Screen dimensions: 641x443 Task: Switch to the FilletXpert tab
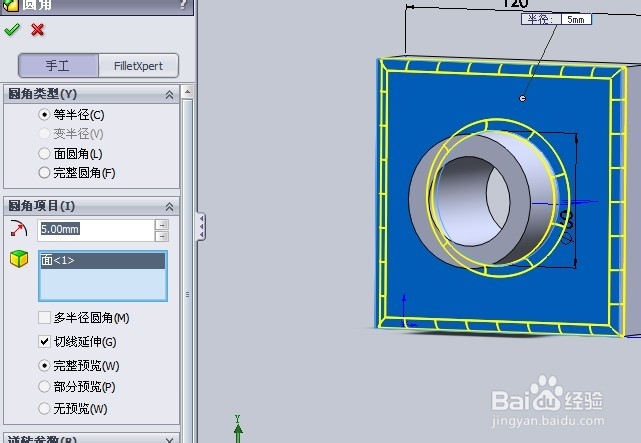(x=138, y=65)
